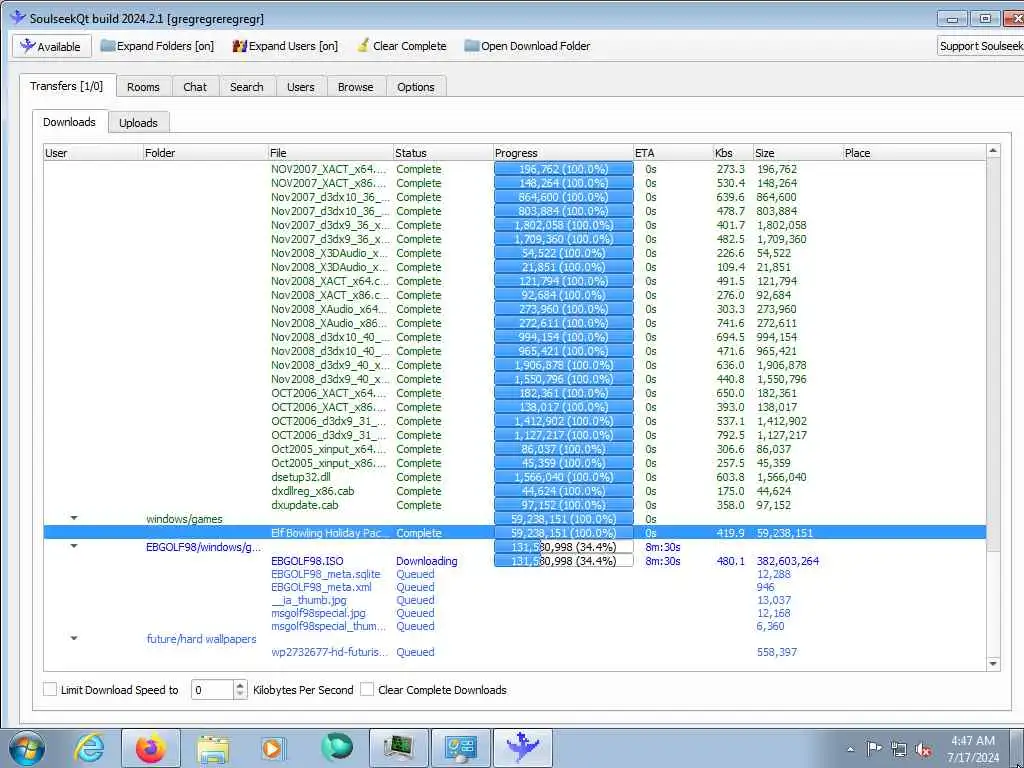This screenshot has height=768, width=1024.
Task: Enable Limit Download Speed checkbox
Action: 50,690
